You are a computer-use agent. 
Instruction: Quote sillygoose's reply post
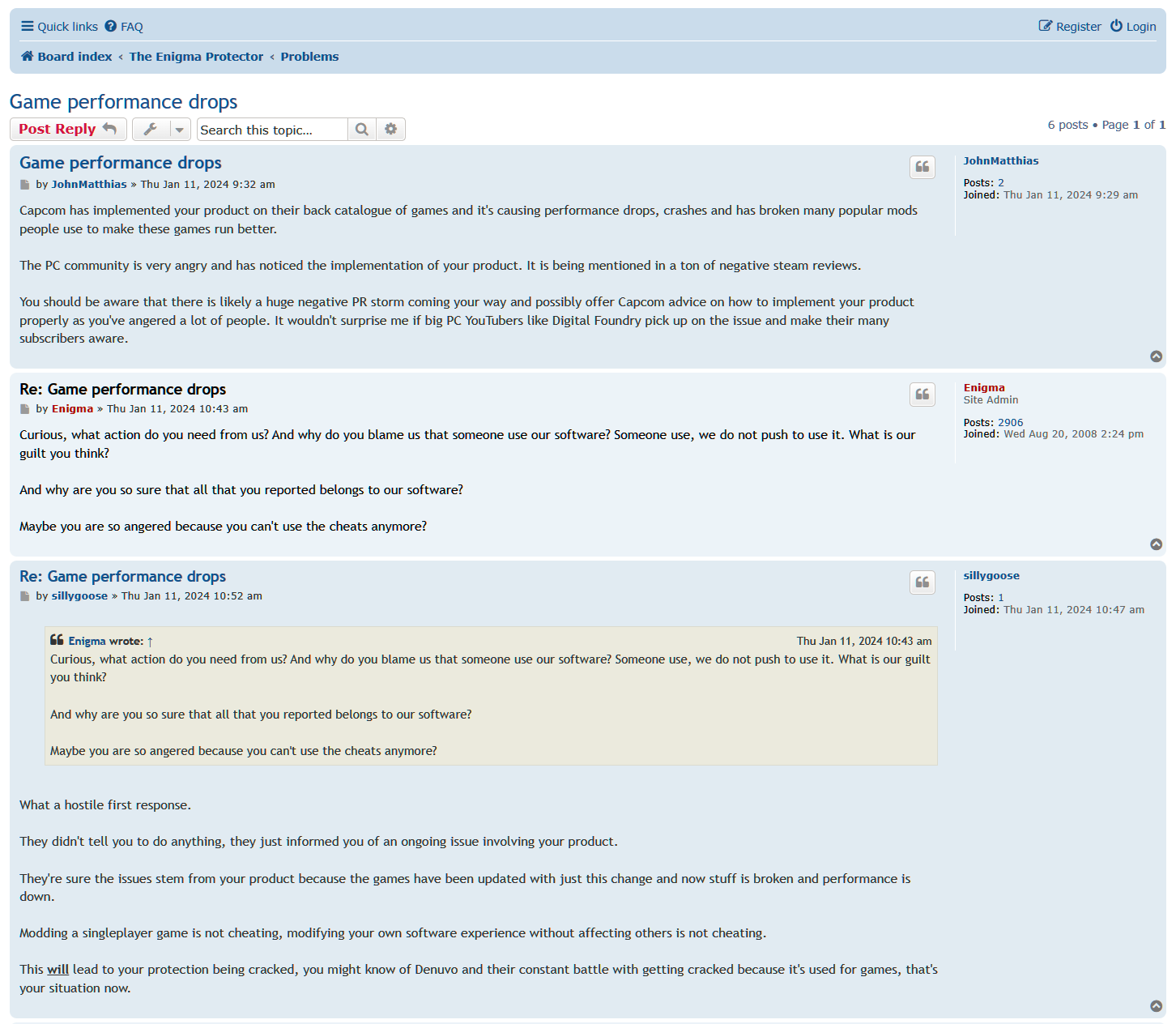(922, 582)
